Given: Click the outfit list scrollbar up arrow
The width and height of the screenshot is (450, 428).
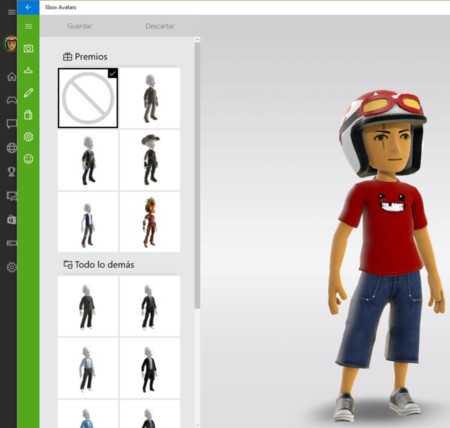Looking at the screenshot, I should point(197,39).
